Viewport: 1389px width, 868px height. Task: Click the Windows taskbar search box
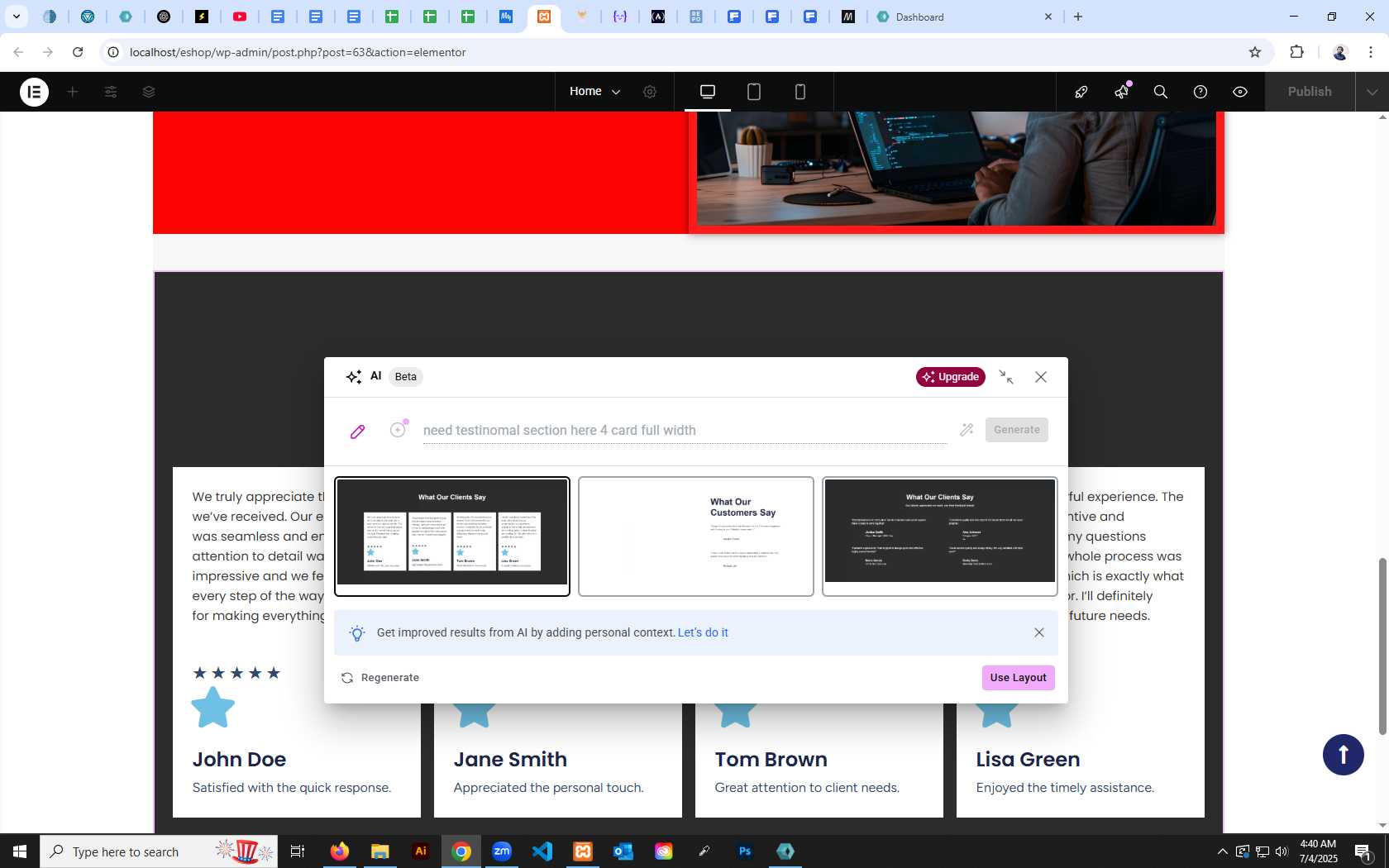tap(159, 851)
